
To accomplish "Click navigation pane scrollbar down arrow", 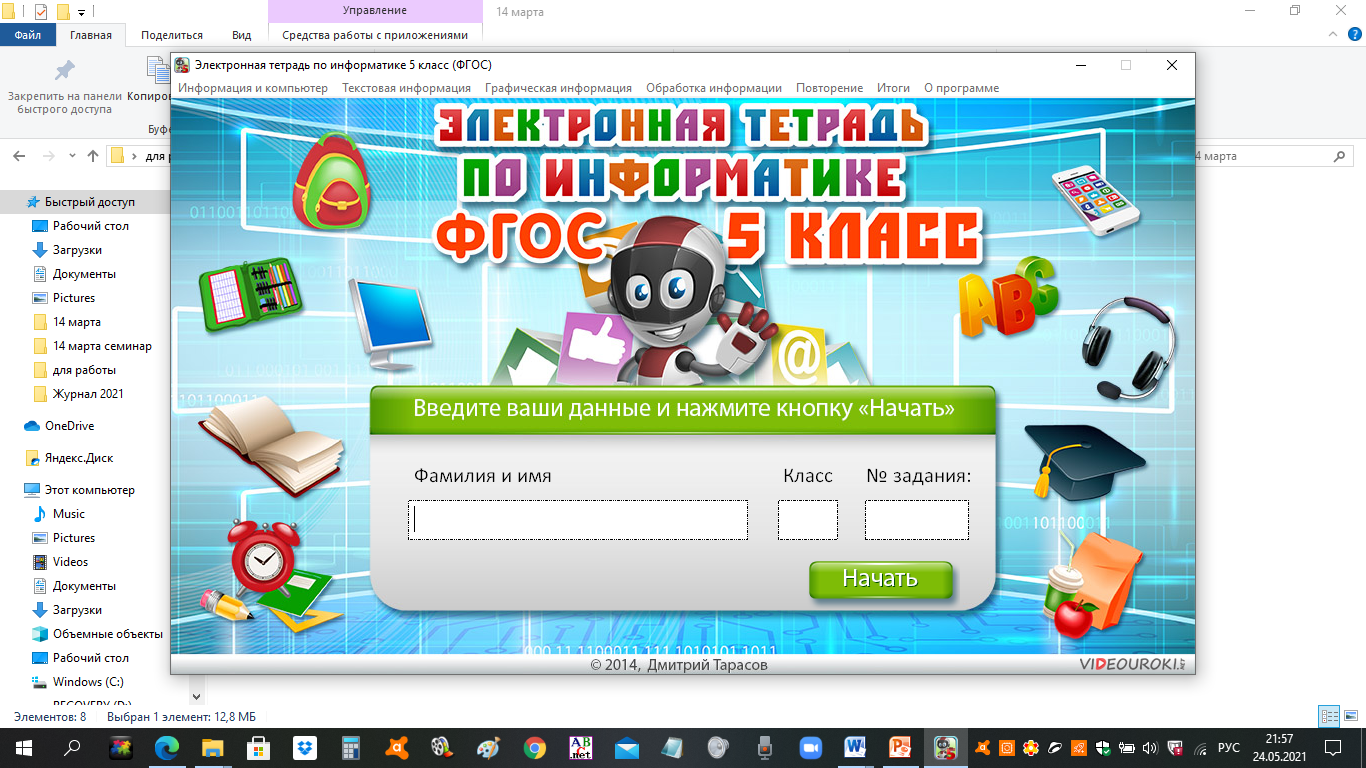I will point(196,696).
